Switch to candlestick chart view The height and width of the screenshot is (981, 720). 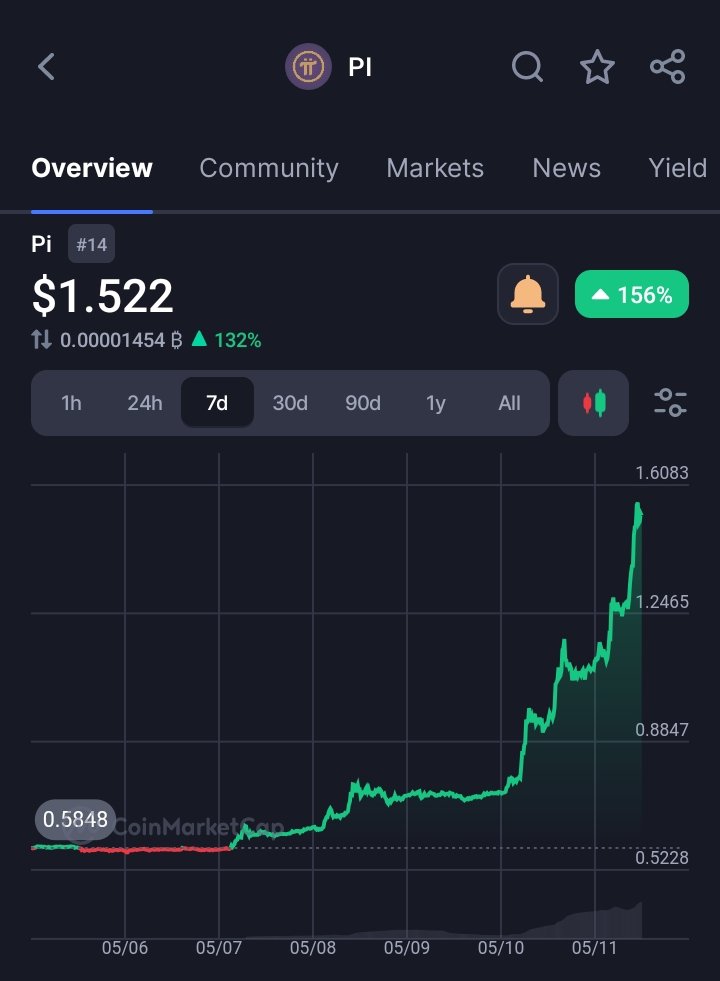[x=594, y=403]
